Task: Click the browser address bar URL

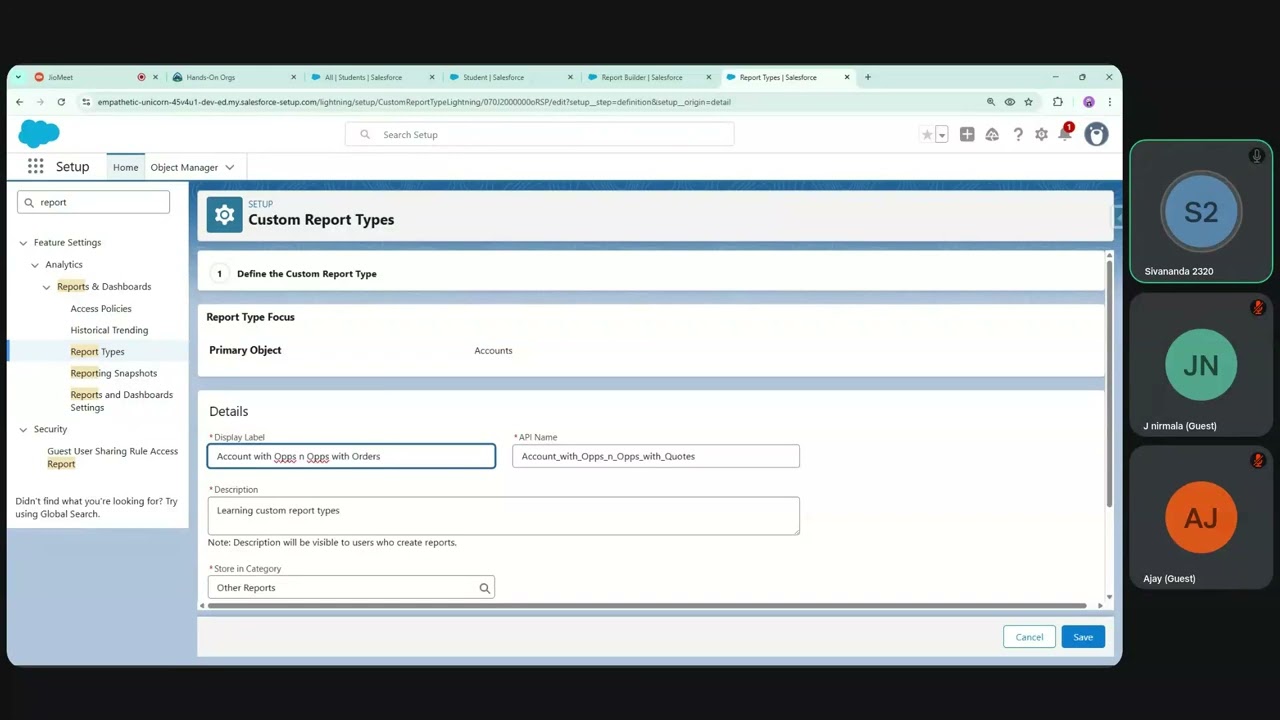Action: point(414,102)
